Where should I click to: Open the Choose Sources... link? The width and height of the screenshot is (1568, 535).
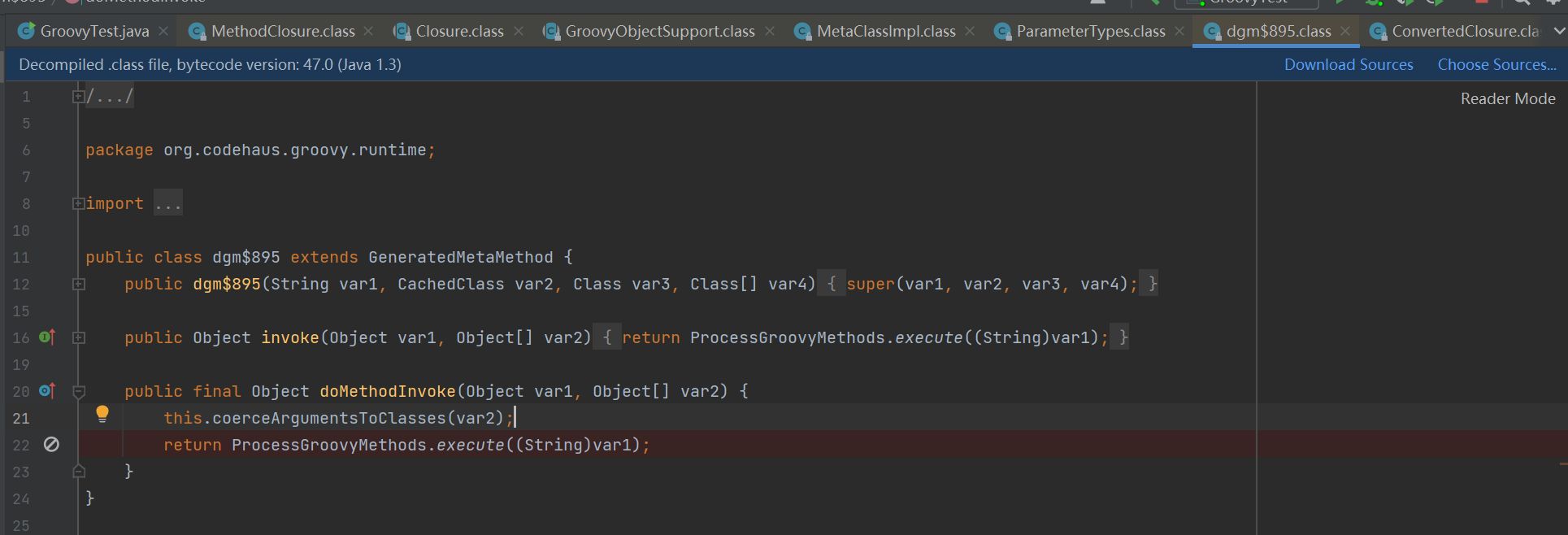pyautogui.click(x=1497, y=64)
